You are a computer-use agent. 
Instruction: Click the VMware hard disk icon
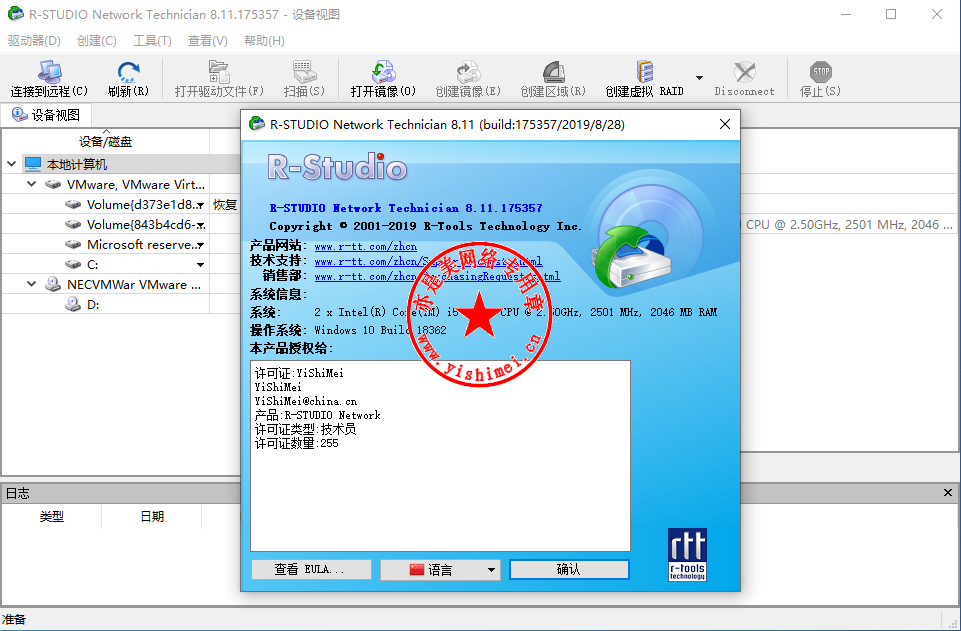point(53,184)
